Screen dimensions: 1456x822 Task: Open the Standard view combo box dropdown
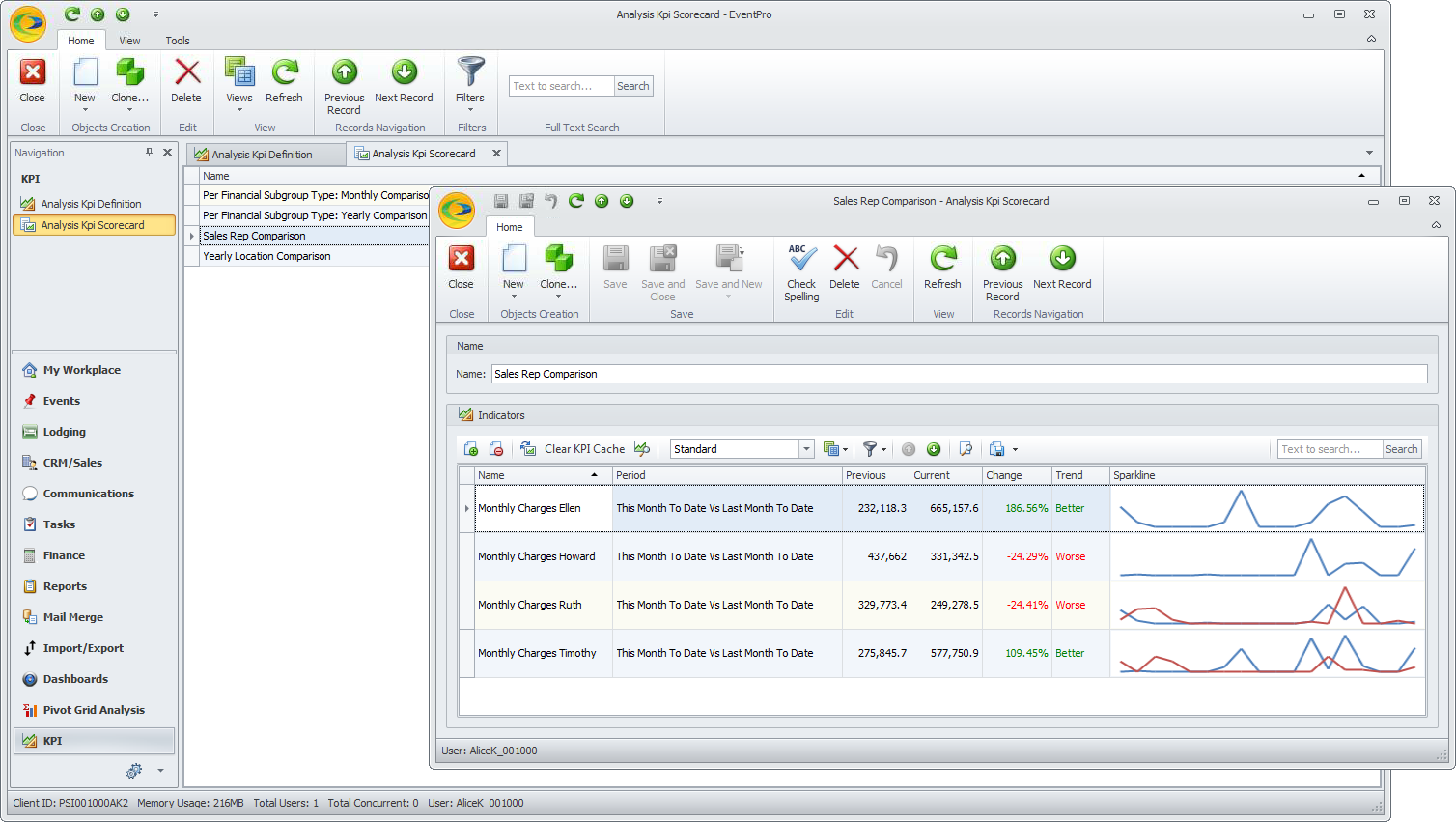tap(806, 449)
